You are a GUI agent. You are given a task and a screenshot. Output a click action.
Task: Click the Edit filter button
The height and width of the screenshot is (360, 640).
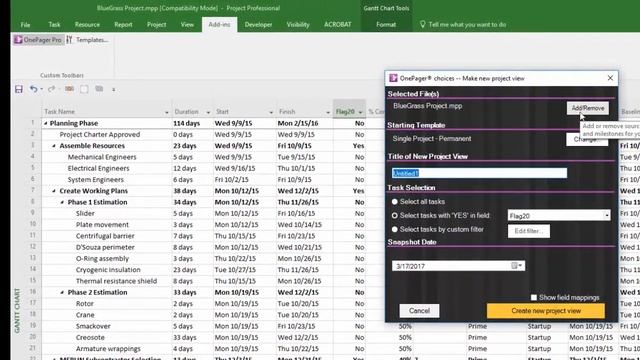pyautogui.click(x=529, y=231)
